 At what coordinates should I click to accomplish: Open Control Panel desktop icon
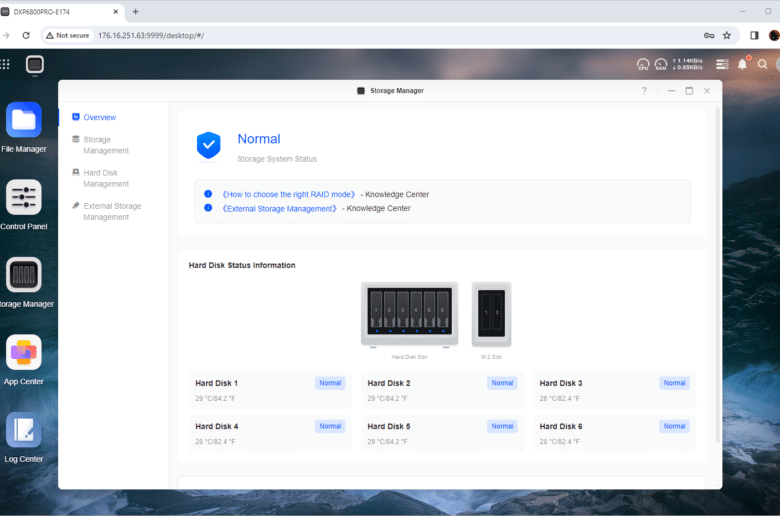tap(23, 198)
